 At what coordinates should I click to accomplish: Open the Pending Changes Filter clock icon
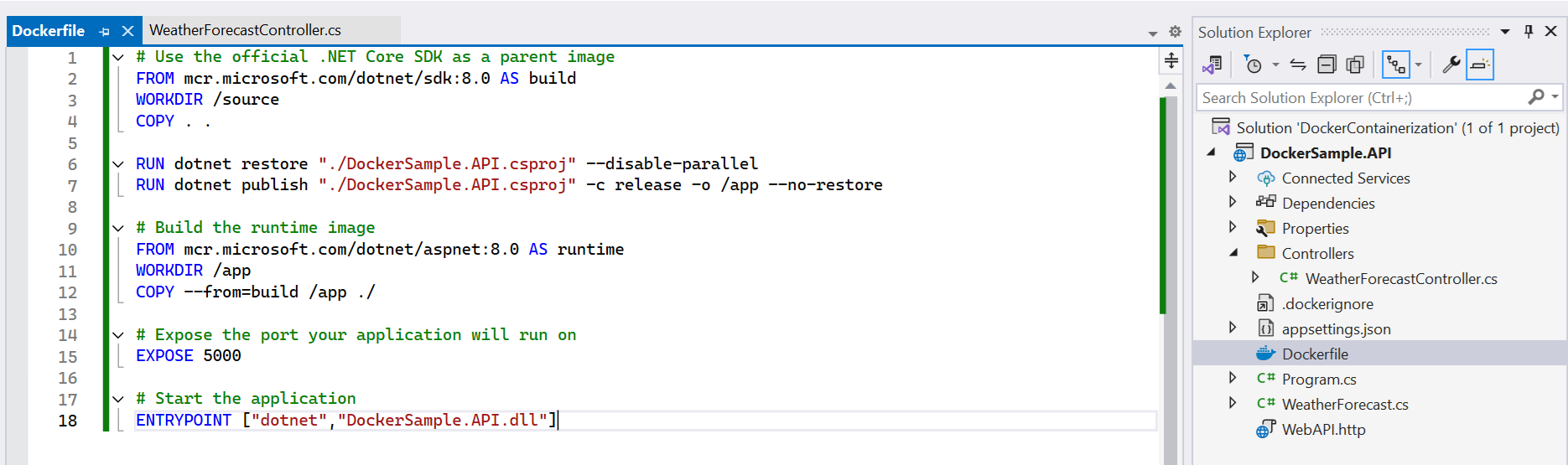[x=1253, y=65]
